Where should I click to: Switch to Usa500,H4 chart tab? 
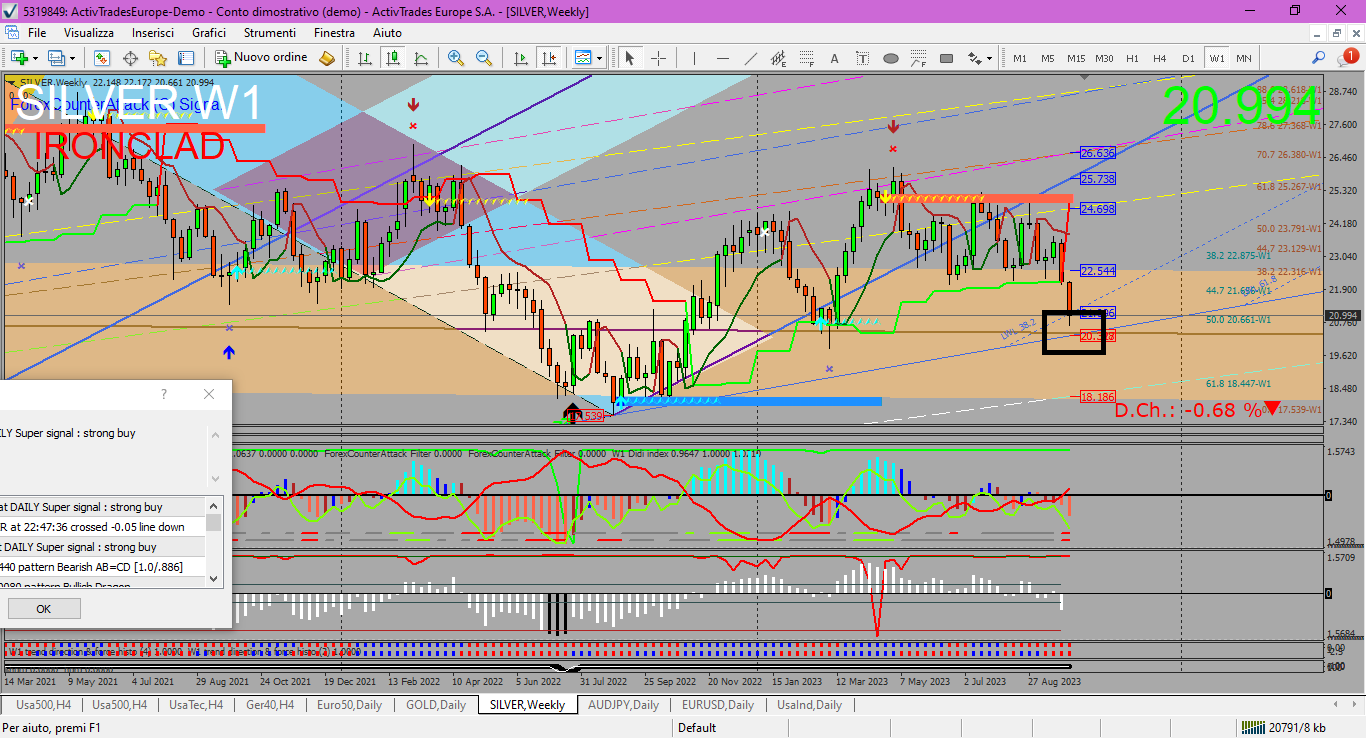point(119,705)
